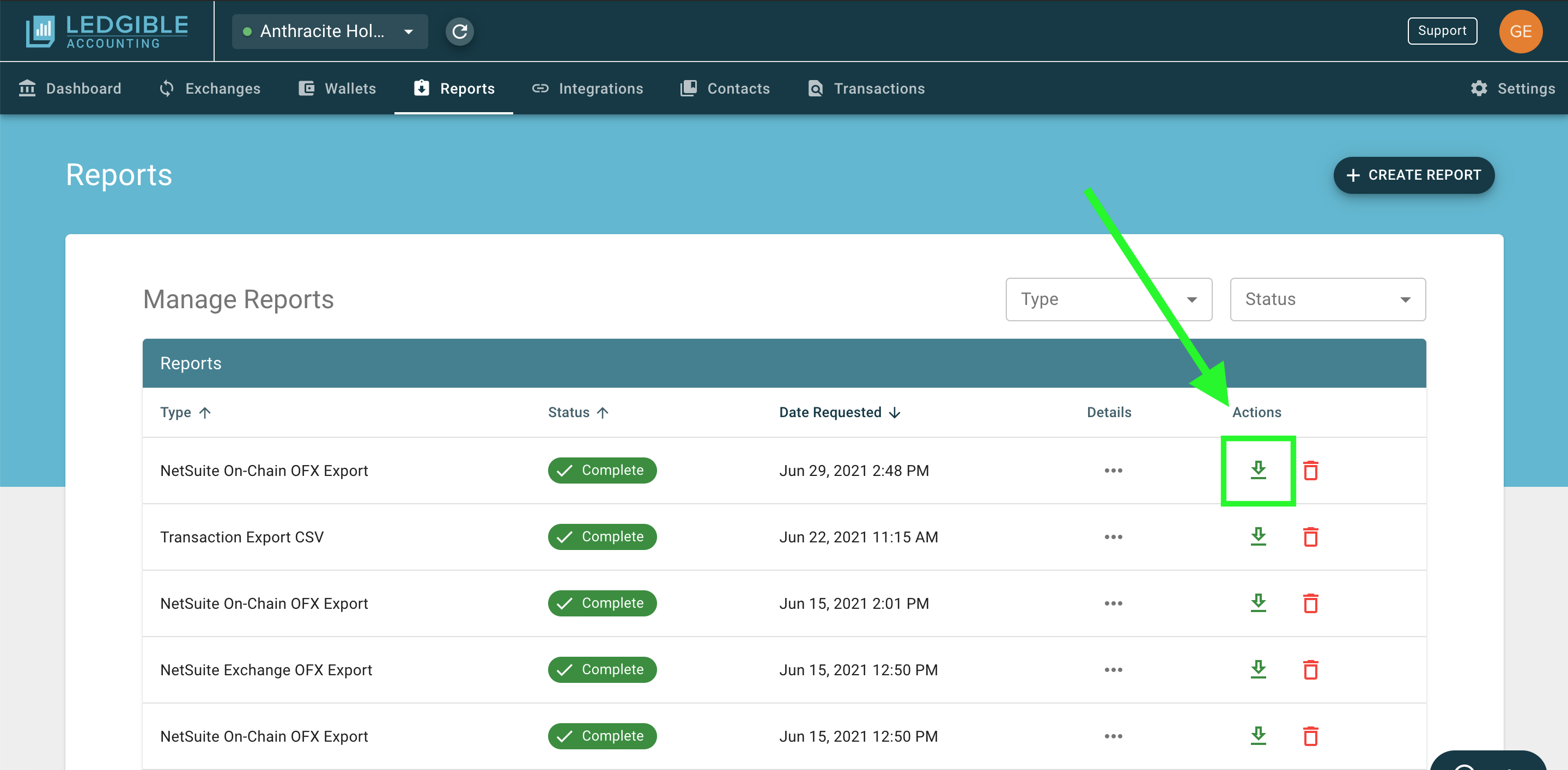
Task: Open the GE user avatar menu
Action: (1521, 31)
